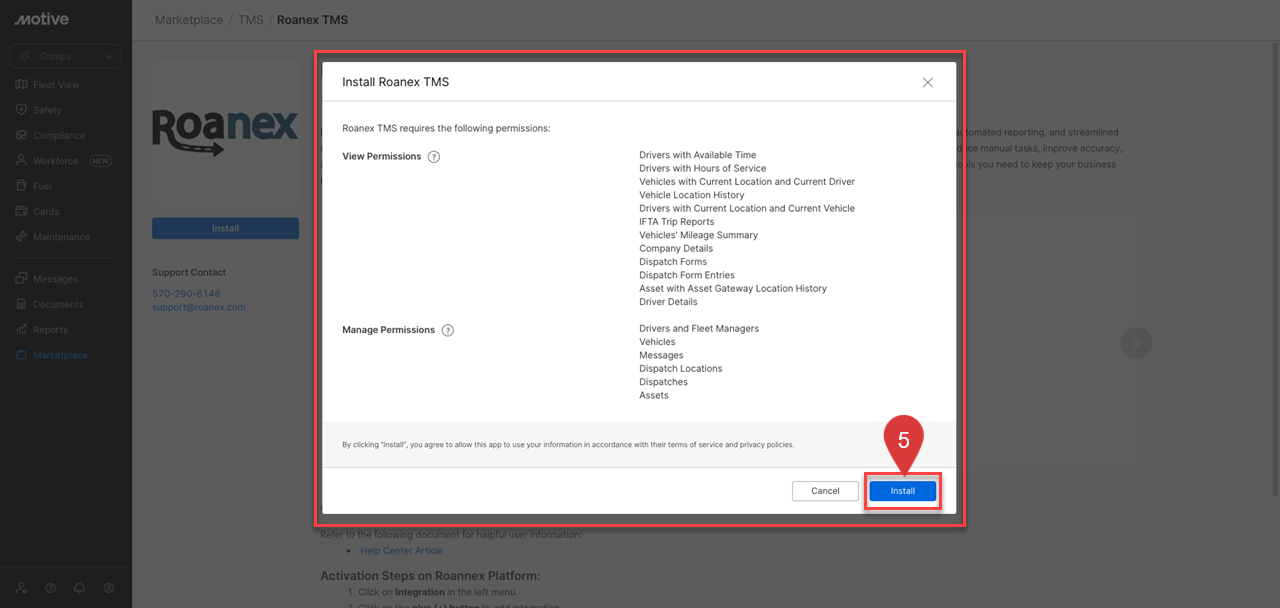
Task: Click the help question mark icon at sidebar bottom
Action: point(51,588)
